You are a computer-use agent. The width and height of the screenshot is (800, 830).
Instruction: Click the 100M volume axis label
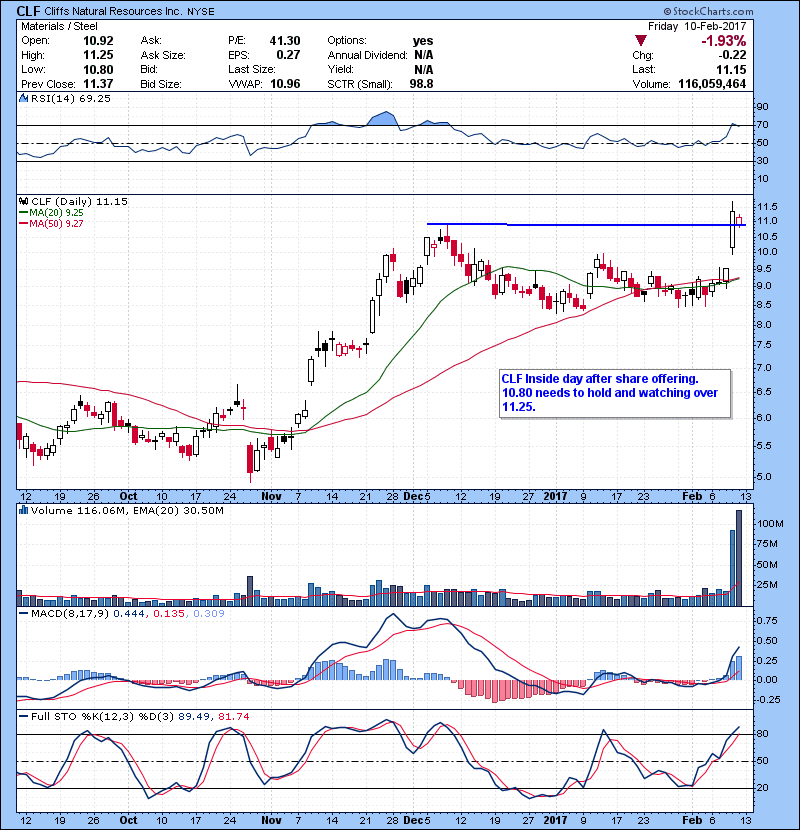[770, 524]
